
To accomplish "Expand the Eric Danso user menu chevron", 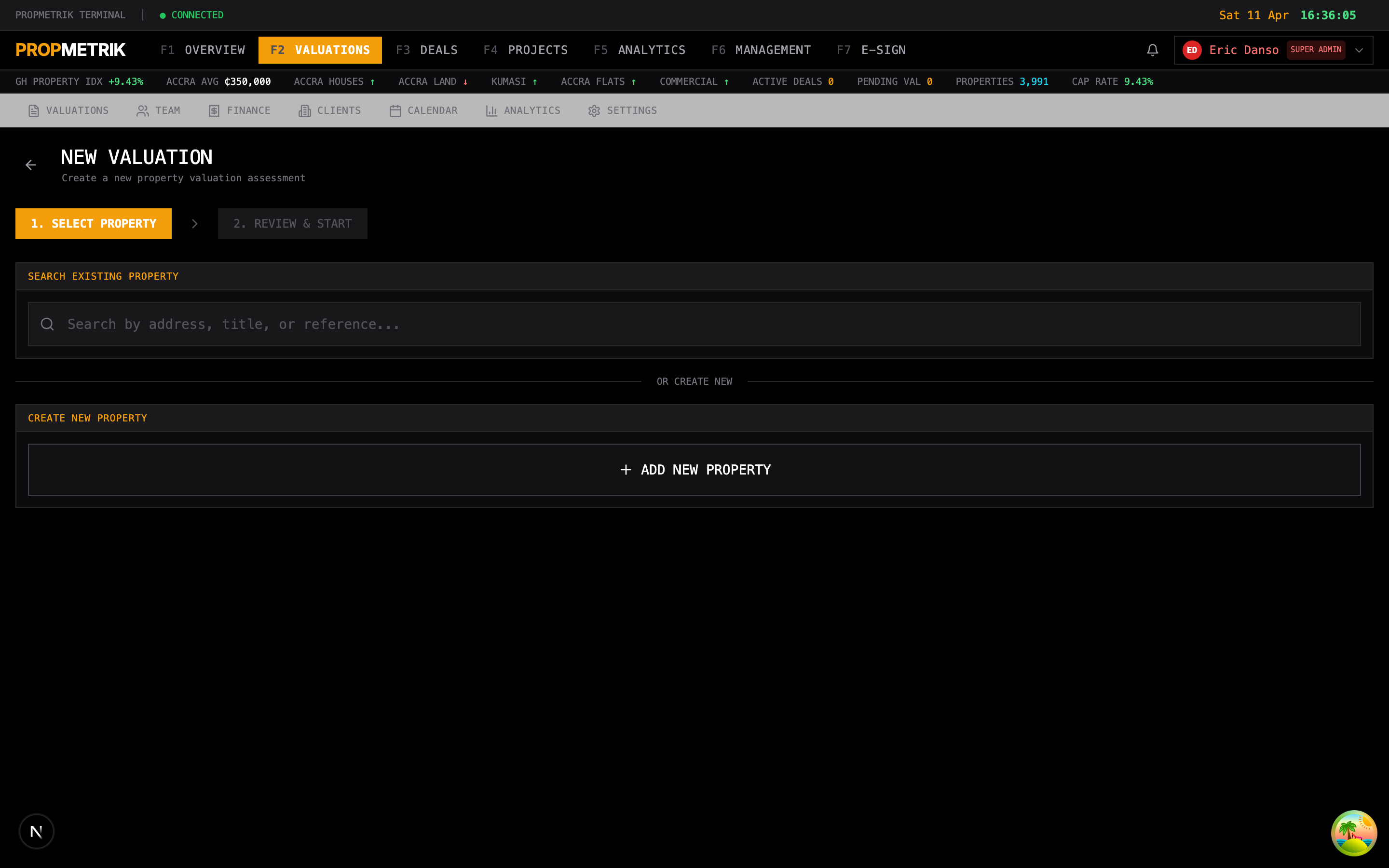I will [x=1359, y=50].
